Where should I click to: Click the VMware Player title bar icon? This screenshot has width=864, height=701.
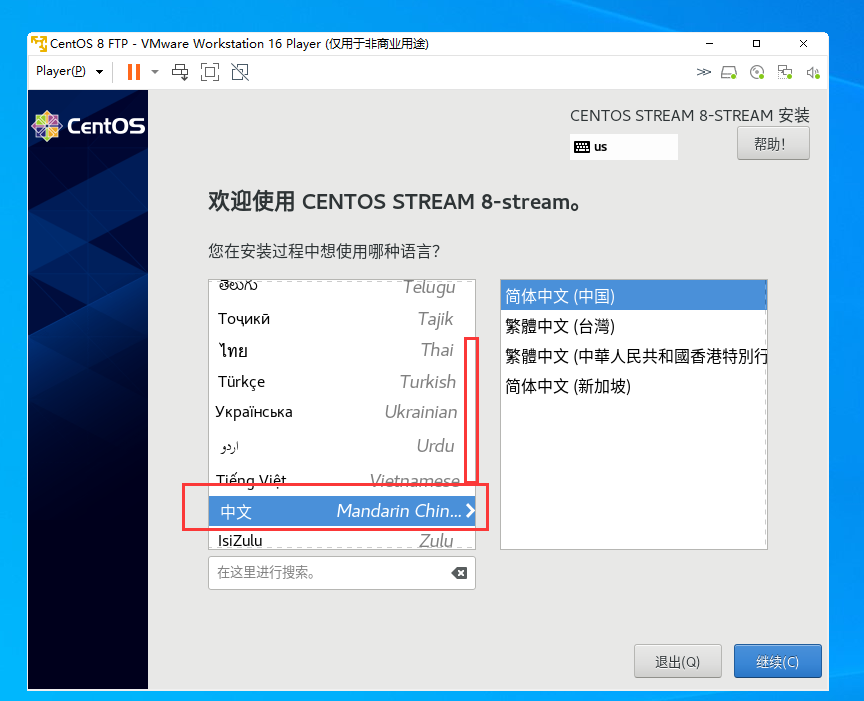coord(39,44)
